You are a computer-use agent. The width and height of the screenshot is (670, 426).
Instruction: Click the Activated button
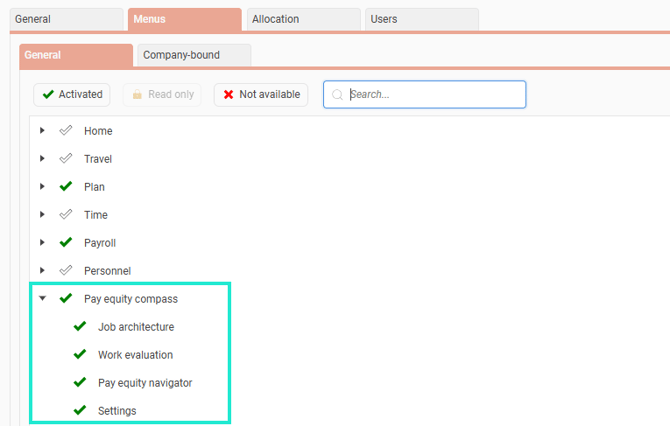click(72, 94)
